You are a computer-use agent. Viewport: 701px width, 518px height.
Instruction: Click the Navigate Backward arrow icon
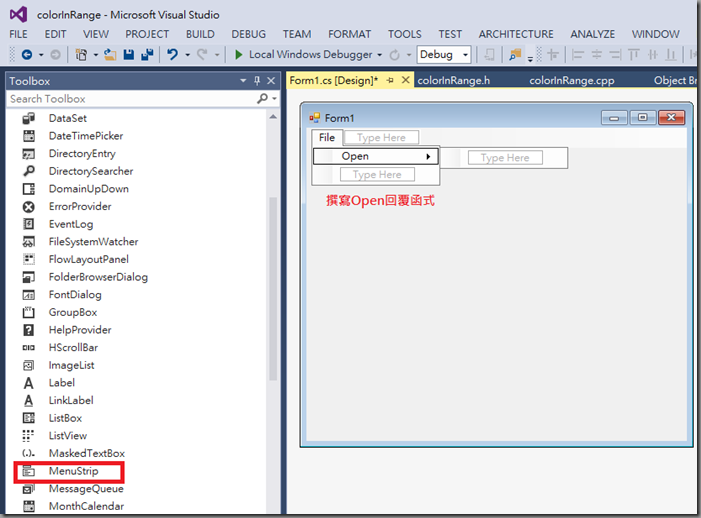27,55
